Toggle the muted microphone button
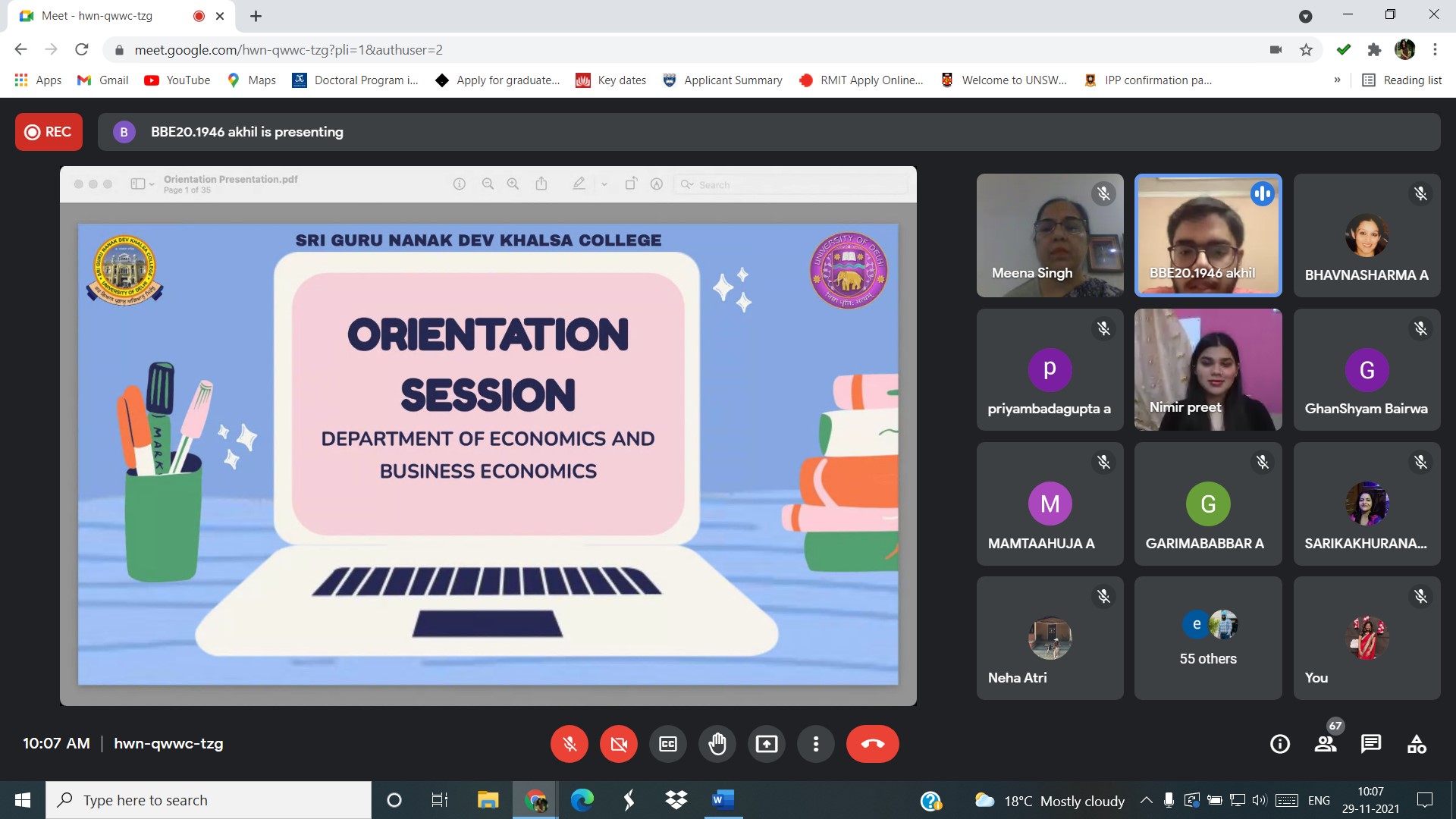1456x819 pixels. coord(570,744)
